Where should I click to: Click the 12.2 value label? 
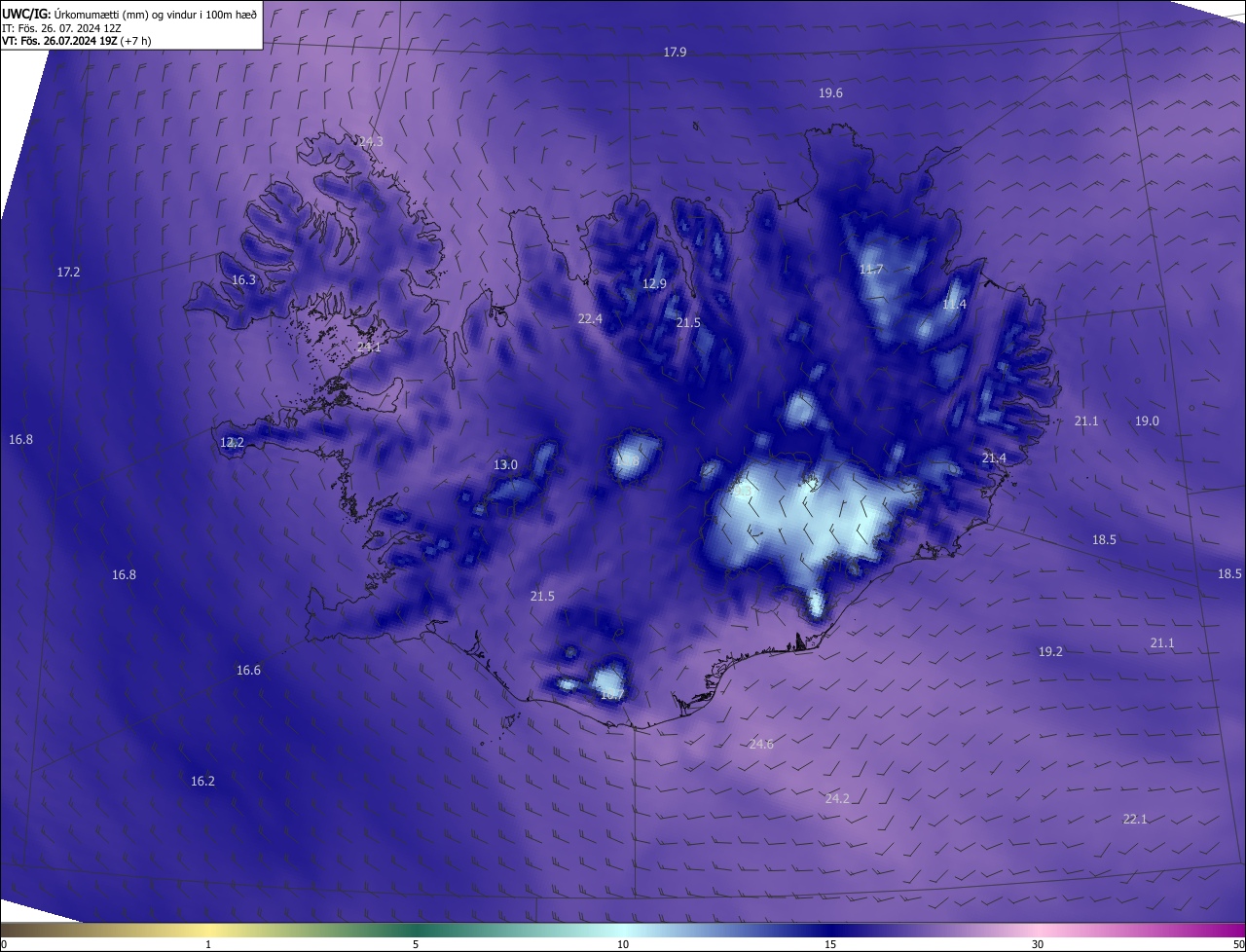pos(232,442)
